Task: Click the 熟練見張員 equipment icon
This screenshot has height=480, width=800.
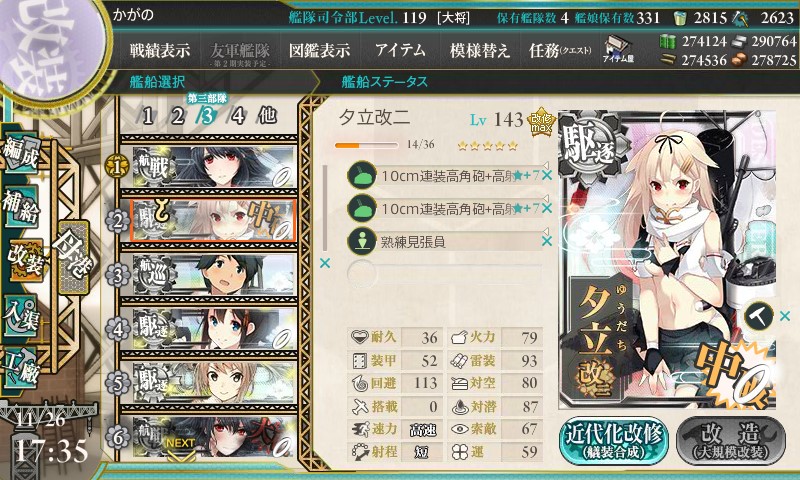Action: click(362, 241)
